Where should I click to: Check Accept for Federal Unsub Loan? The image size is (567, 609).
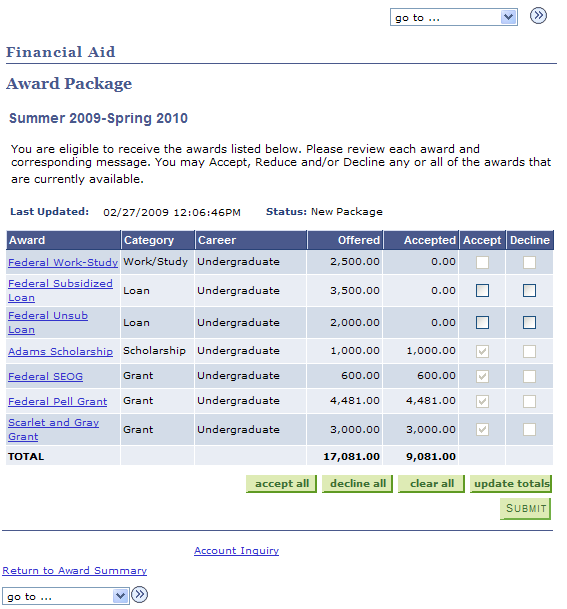pos(482,322)
